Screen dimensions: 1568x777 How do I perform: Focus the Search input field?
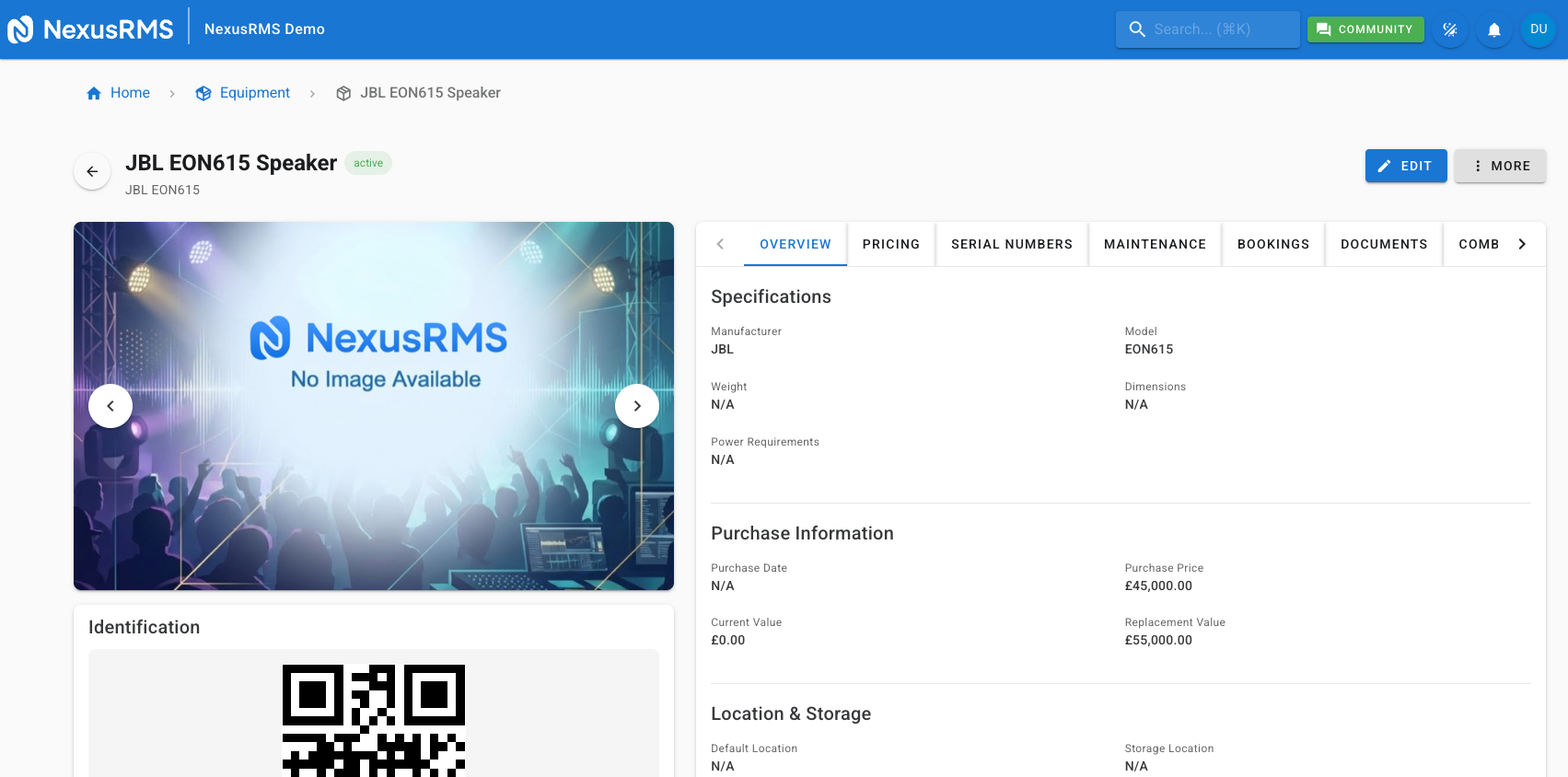coord(1208,29)
